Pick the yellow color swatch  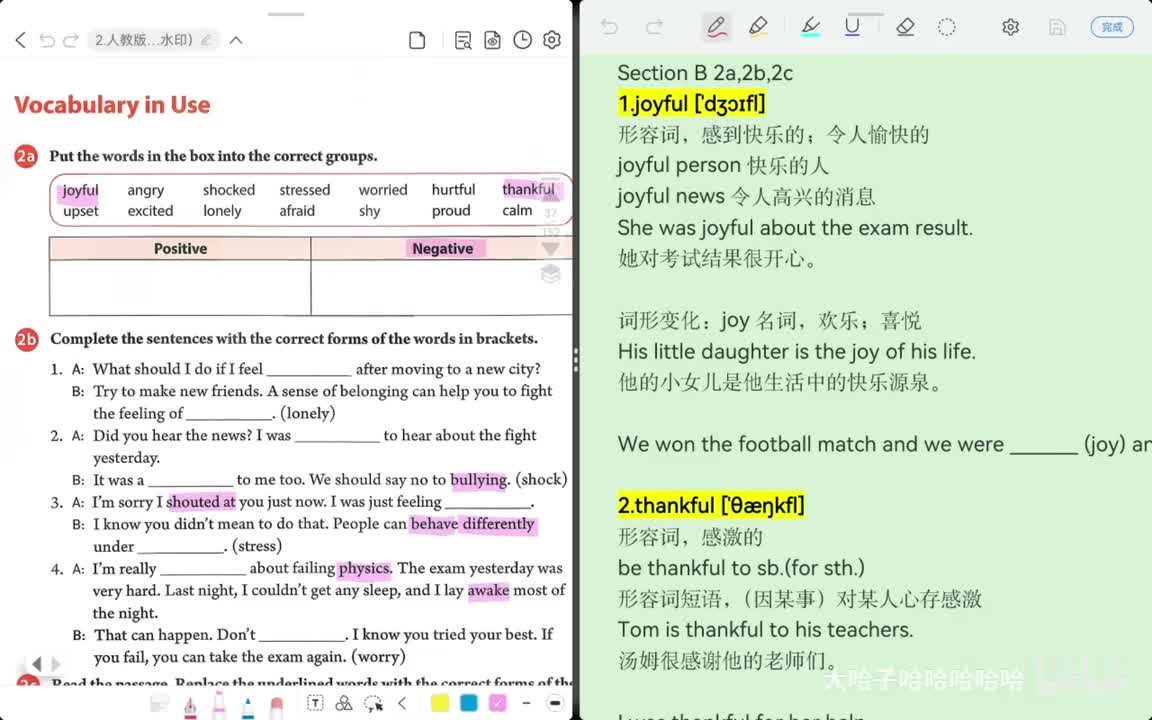(x=440, y=703)
